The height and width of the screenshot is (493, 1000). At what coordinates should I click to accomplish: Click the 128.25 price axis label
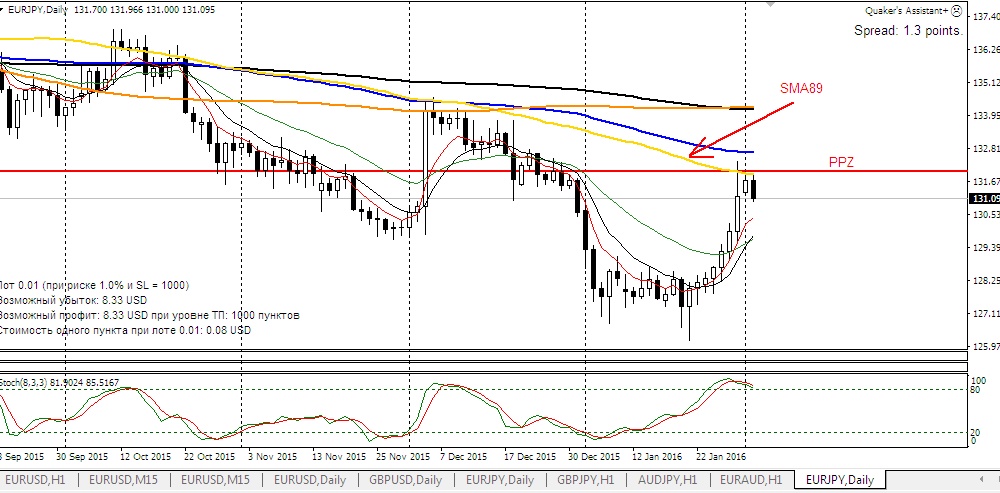click(986, 281)
